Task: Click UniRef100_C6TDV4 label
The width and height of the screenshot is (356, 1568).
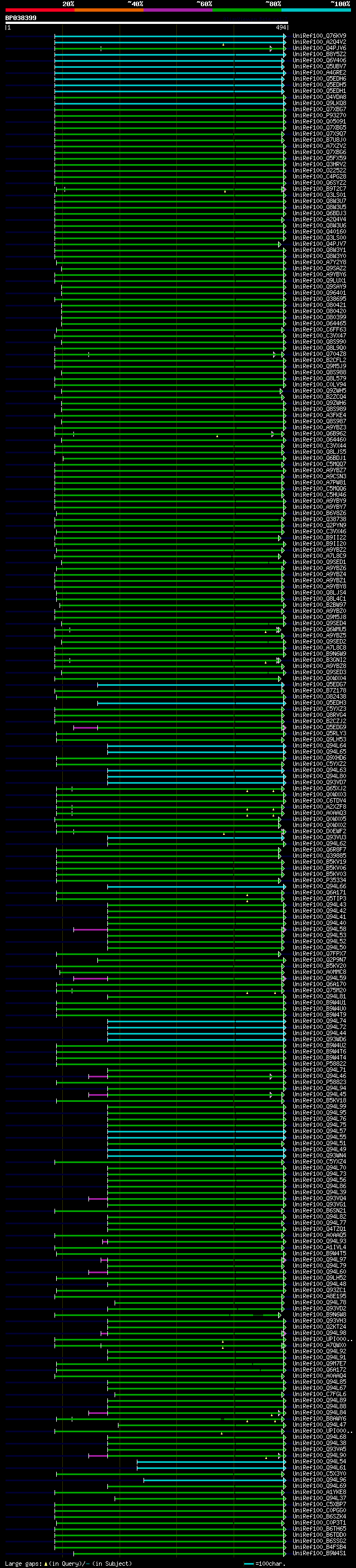Action: pyautogui.click(x=319, y=800)
